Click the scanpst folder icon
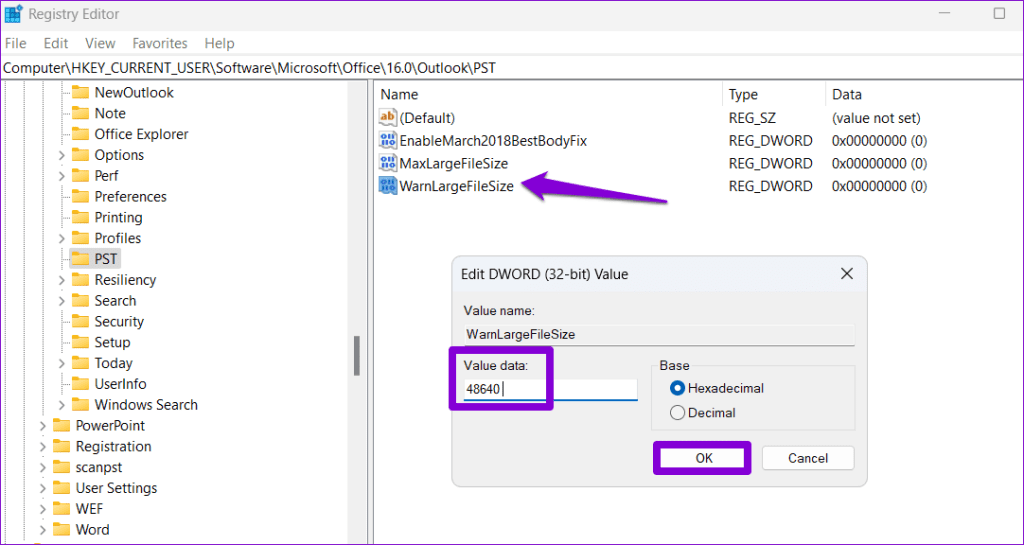 pos(61,467)
